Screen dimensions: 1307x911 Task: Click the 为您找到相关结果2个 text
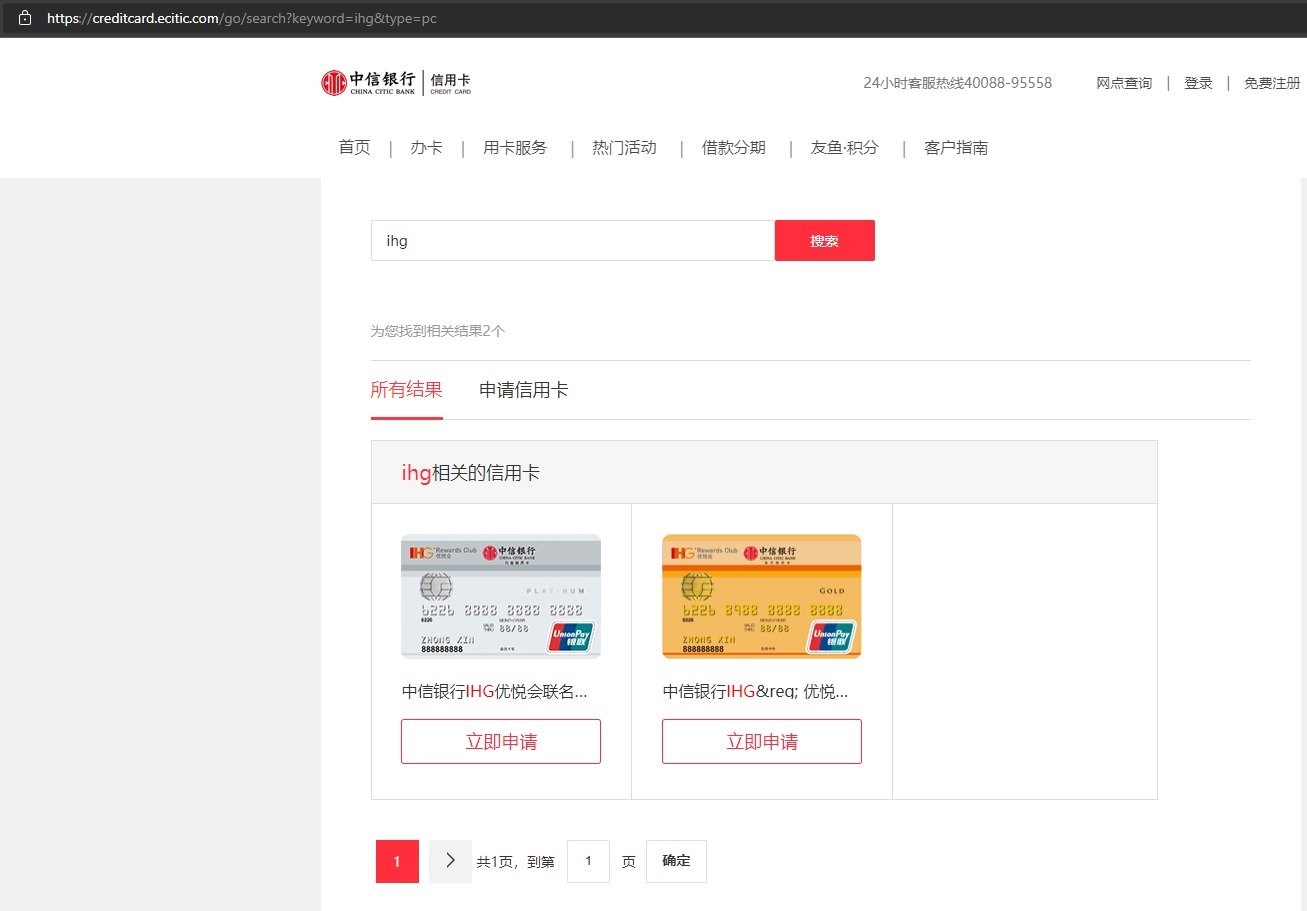pos(438,331)
